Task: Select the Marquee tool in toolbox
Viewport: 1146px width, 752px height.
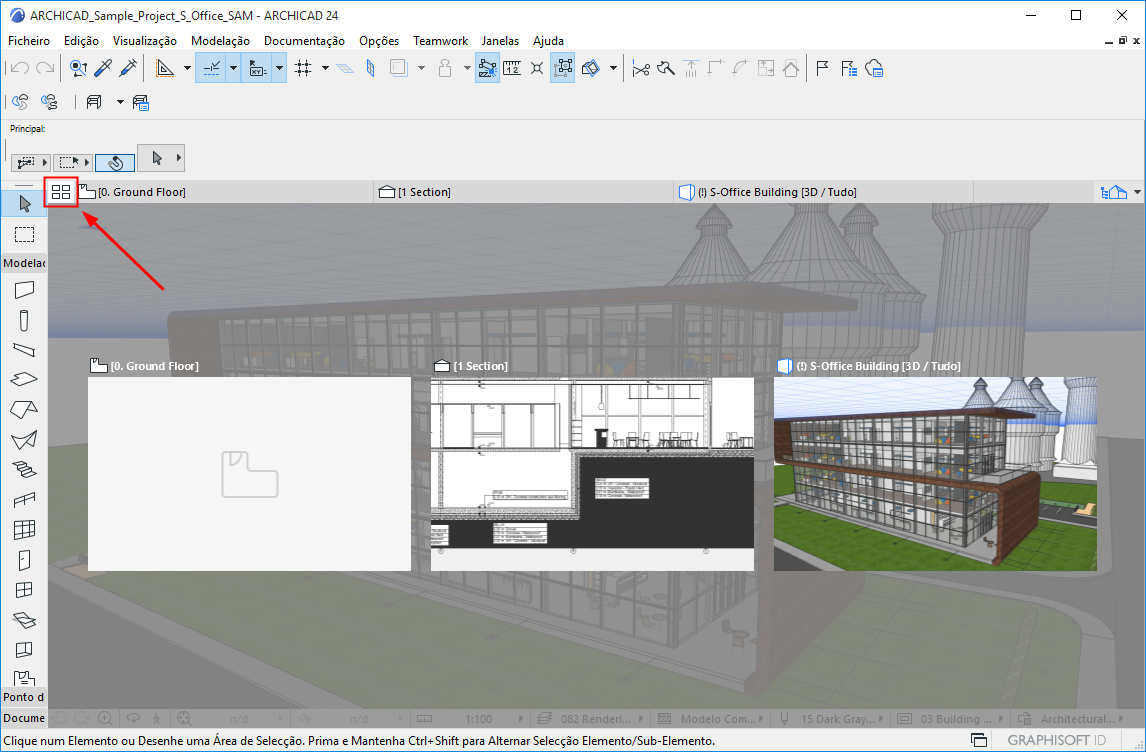Action: (x=24, y=234)
